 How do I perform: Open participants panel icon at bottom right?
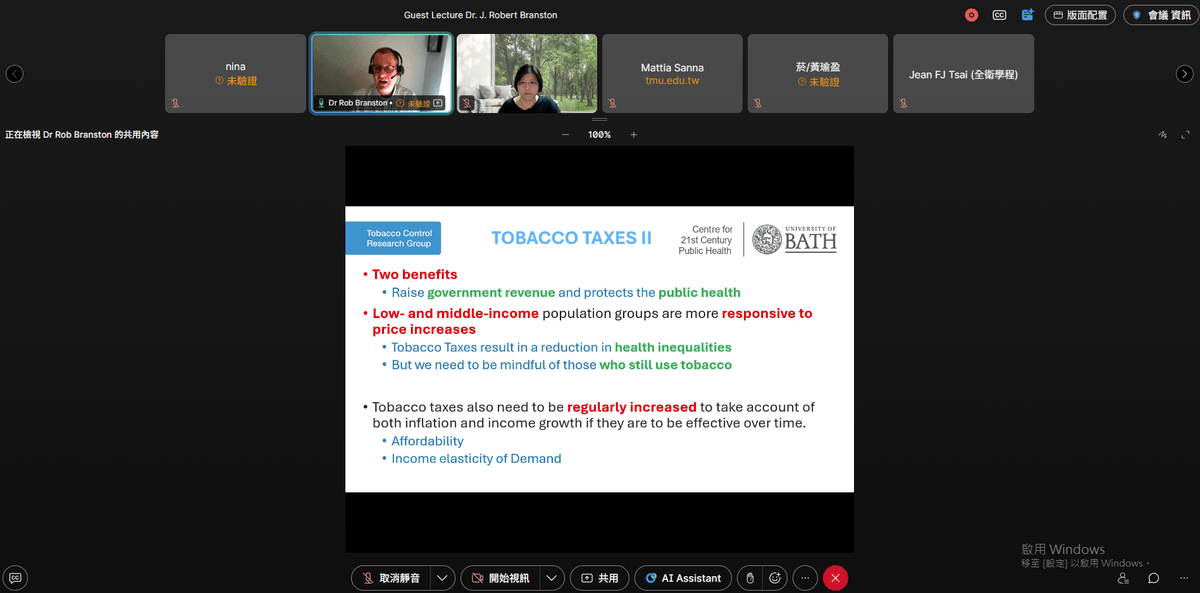(x=1123, y=578)
